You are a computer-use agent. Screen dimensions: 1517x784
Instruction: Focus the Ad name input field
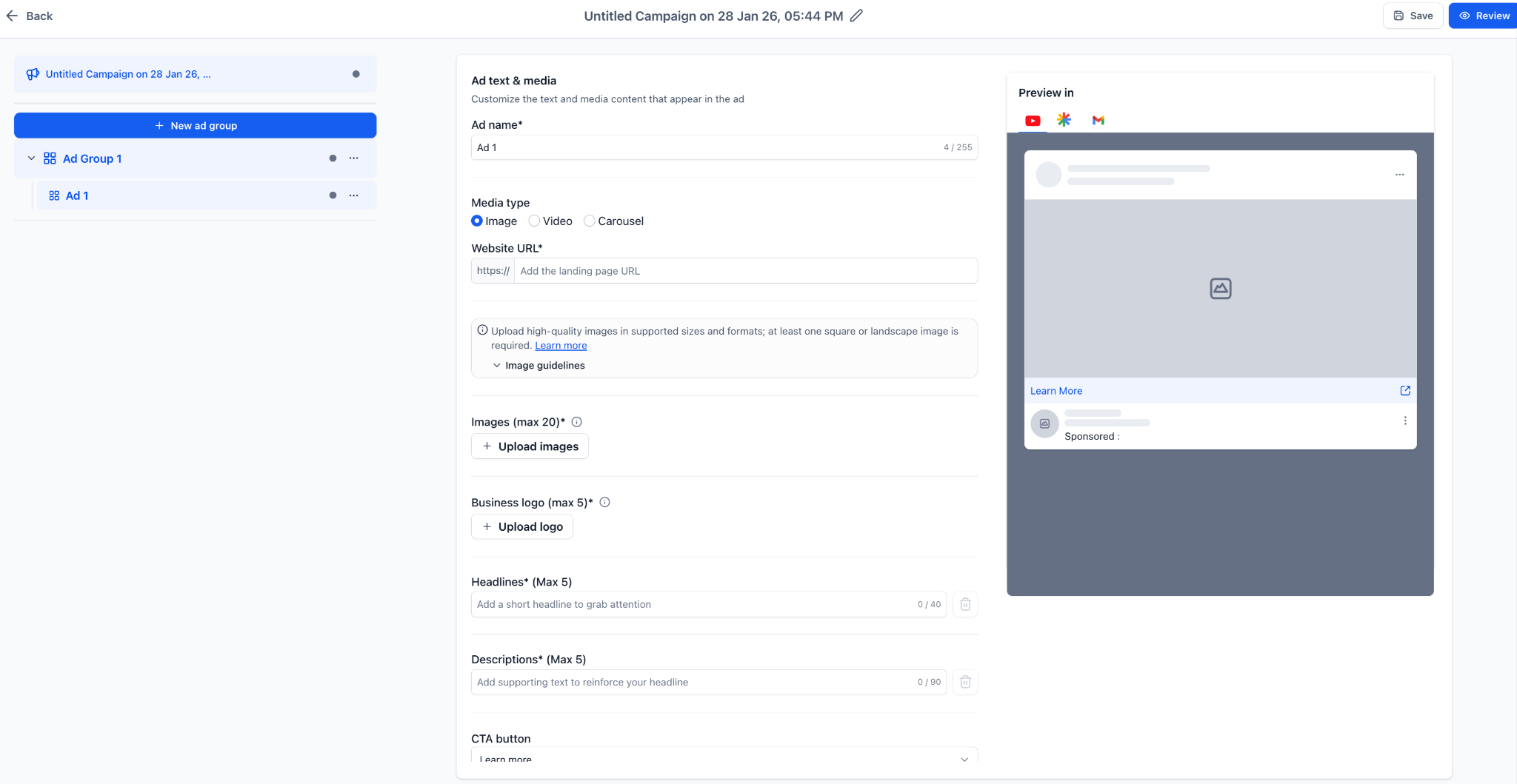click(x=724, y=147)
